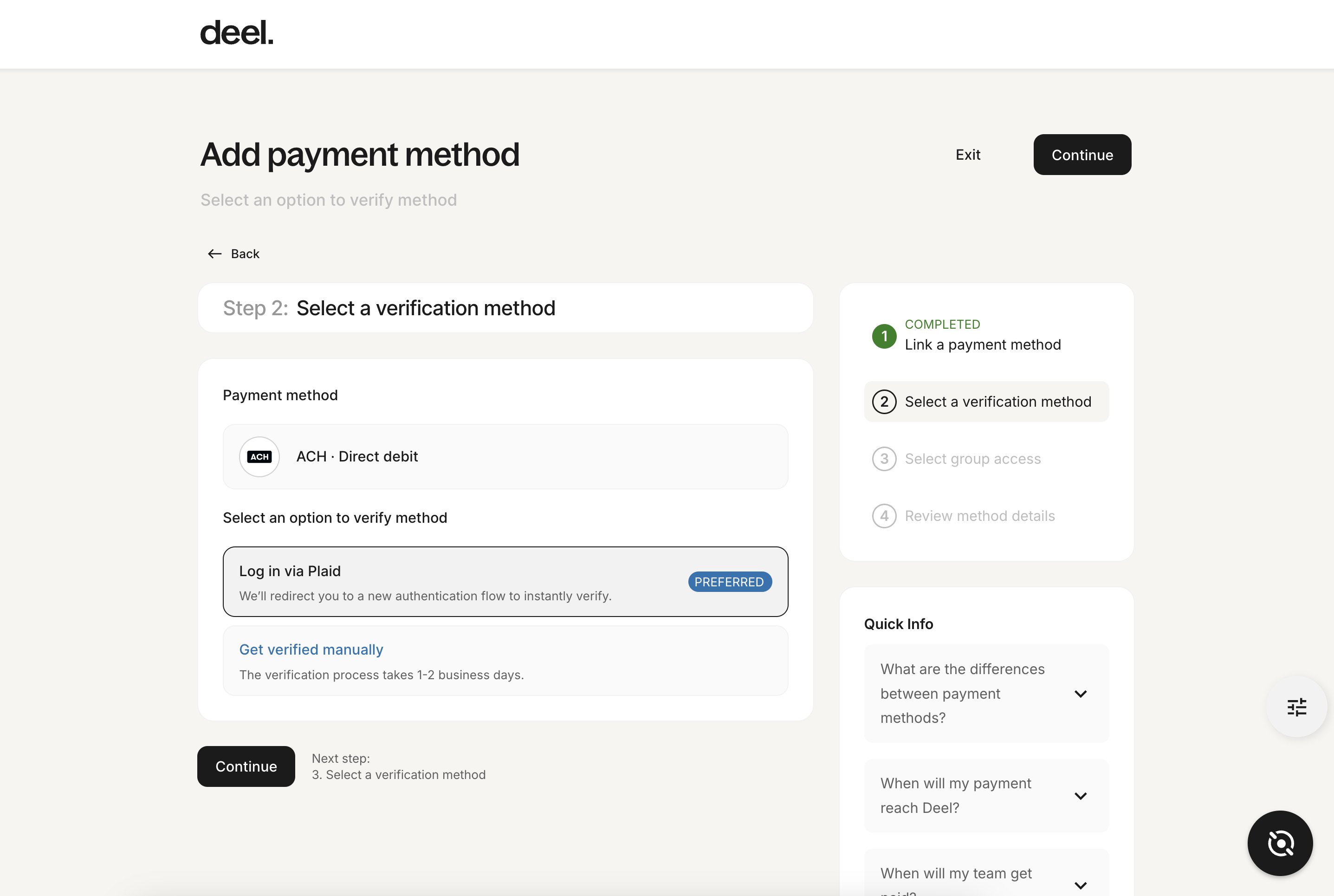Click the Exit button
Image resolution: width=1334 pixels, height=896 pixels.
click(968, 155)
